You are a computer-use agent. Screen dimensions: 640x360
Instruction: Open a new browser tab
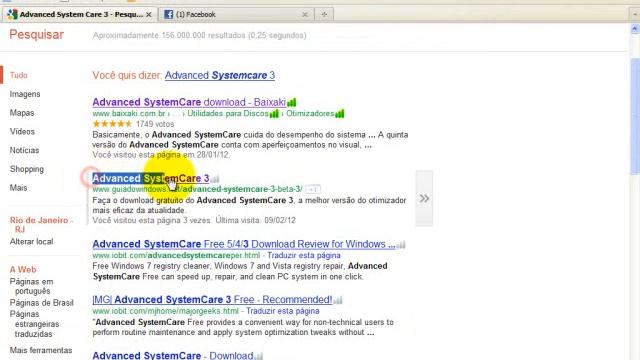324,14
